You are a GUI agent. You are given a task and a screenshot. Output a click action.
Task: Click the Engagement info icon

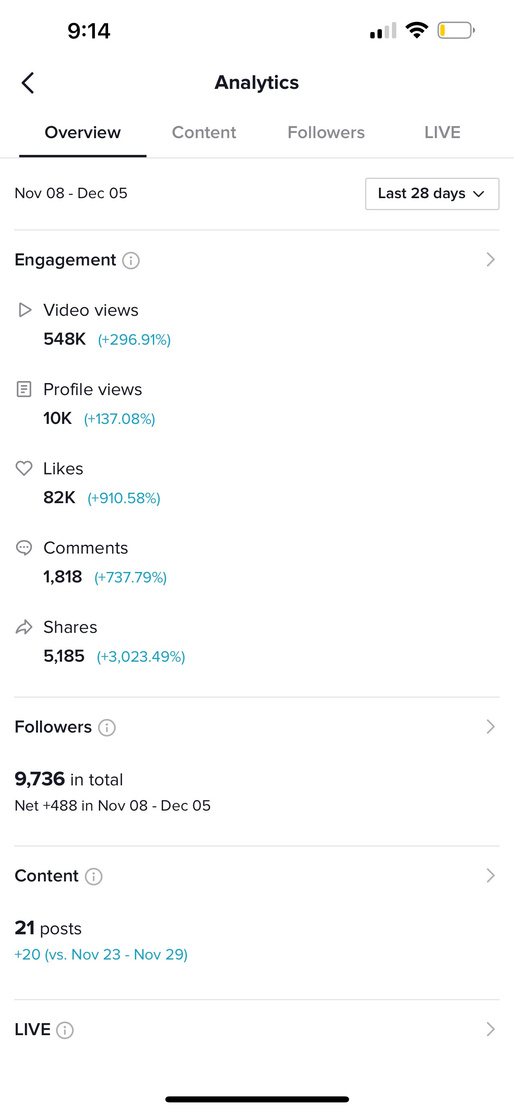click(x=130, y=260)
